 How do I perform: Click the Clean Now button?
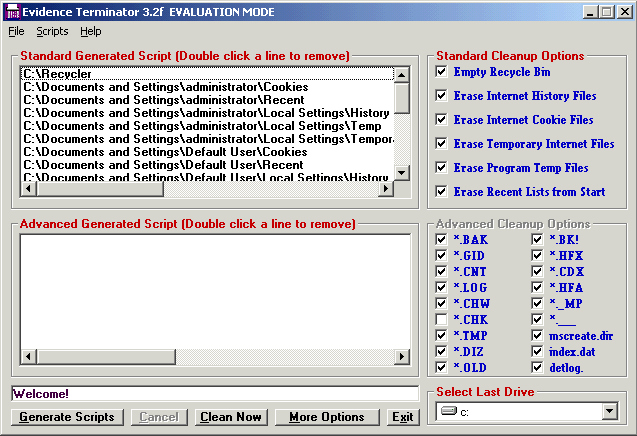[x=231, y=417]
